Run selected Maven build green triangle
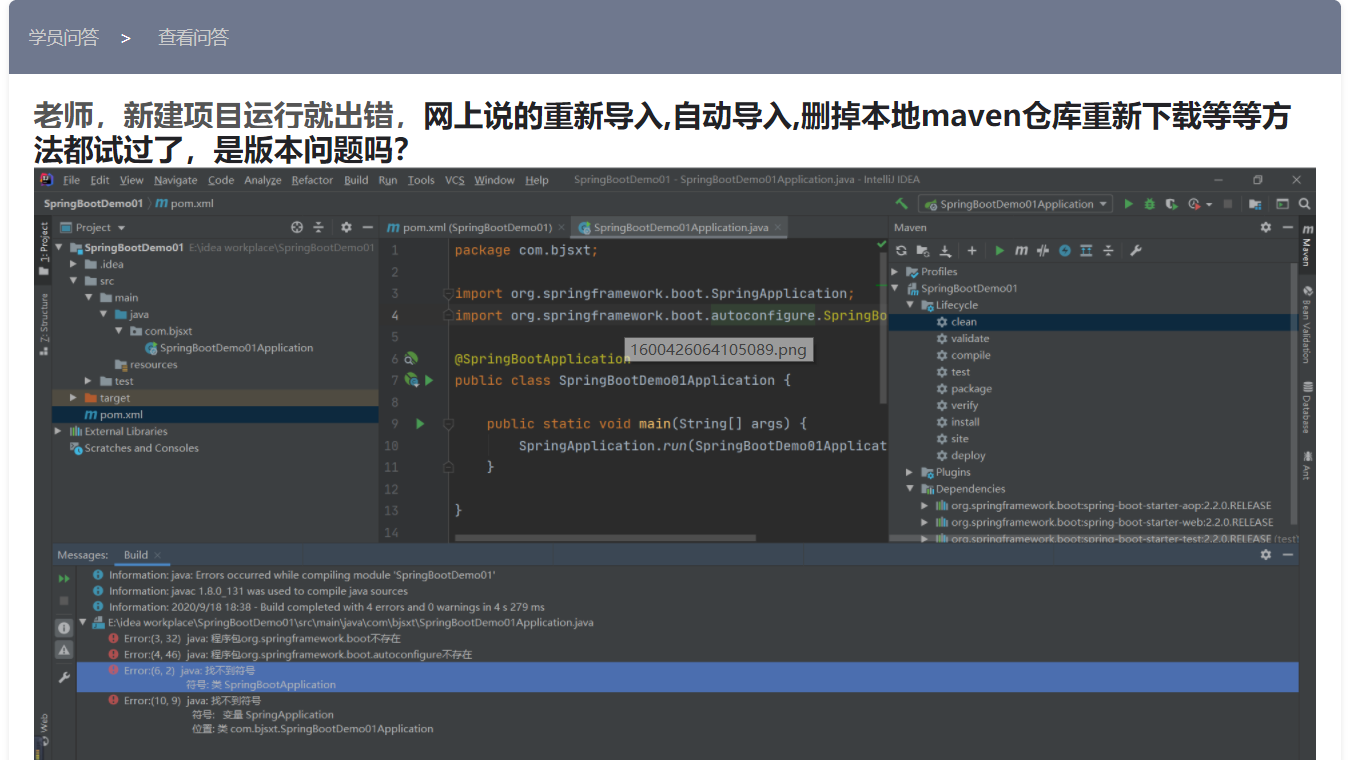1358x760 pixels. [x=1000, y=250]
